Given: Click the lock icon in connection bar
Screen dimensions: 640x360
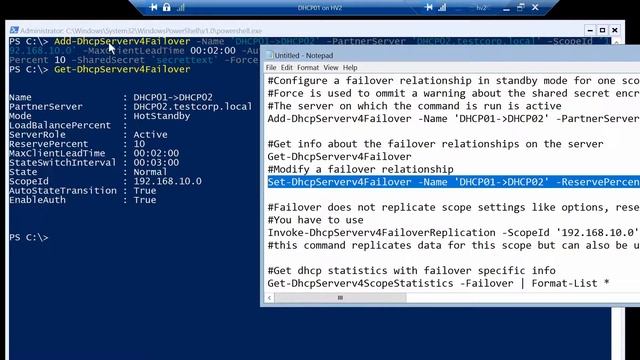Looking at the screenshot, I should click(x=167, y=7).
